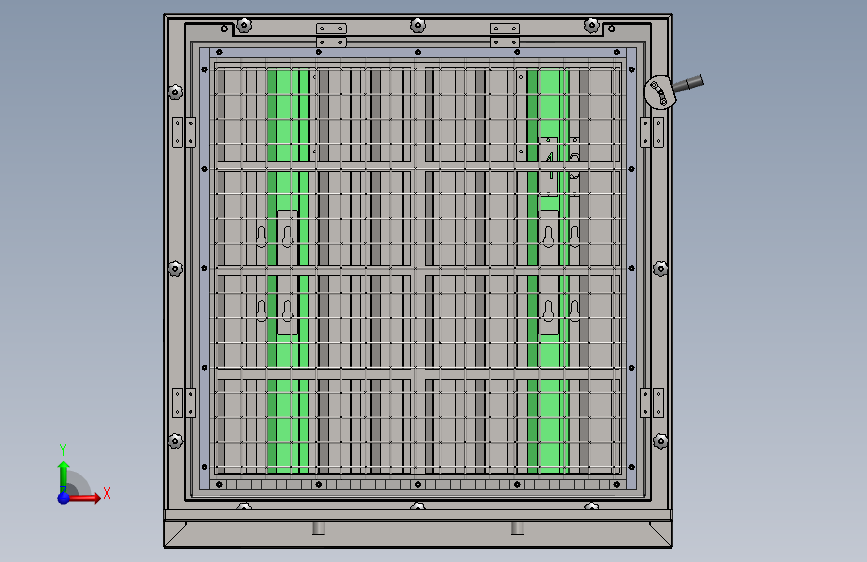
Task: Select the lower hinge bracket on right frame side
Action: pos(652,403)
